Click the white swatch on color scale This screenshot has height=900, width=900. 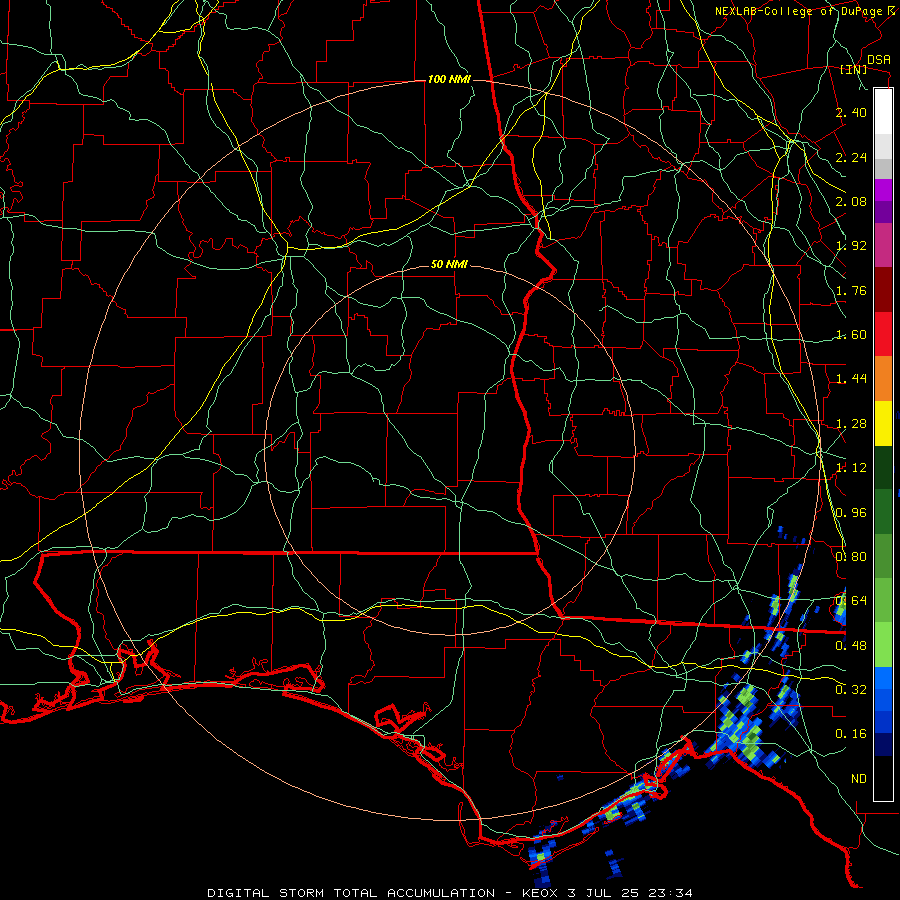pyautogui.click(x=883, y=111)
